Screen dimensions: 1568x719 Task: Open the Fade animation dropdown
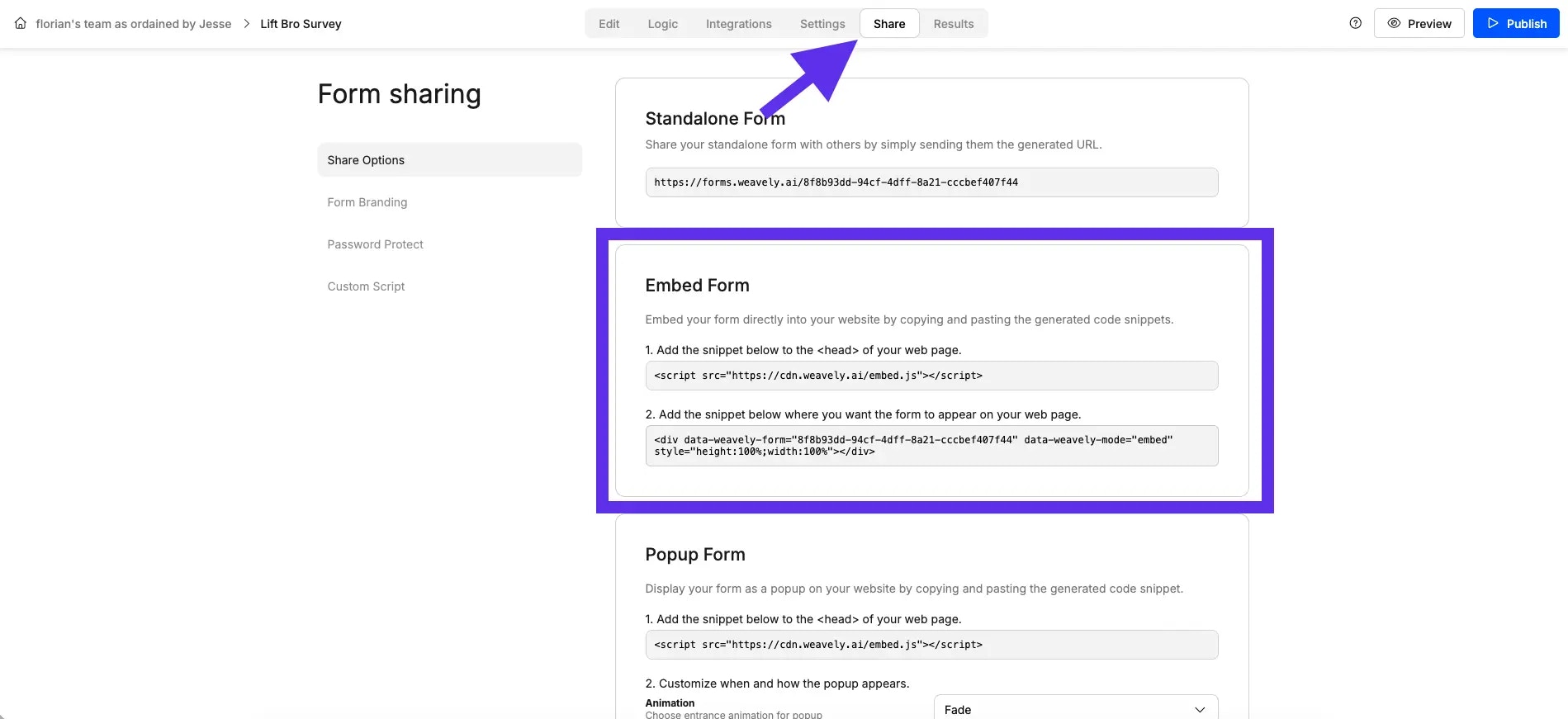click(x=1074, y=708)
